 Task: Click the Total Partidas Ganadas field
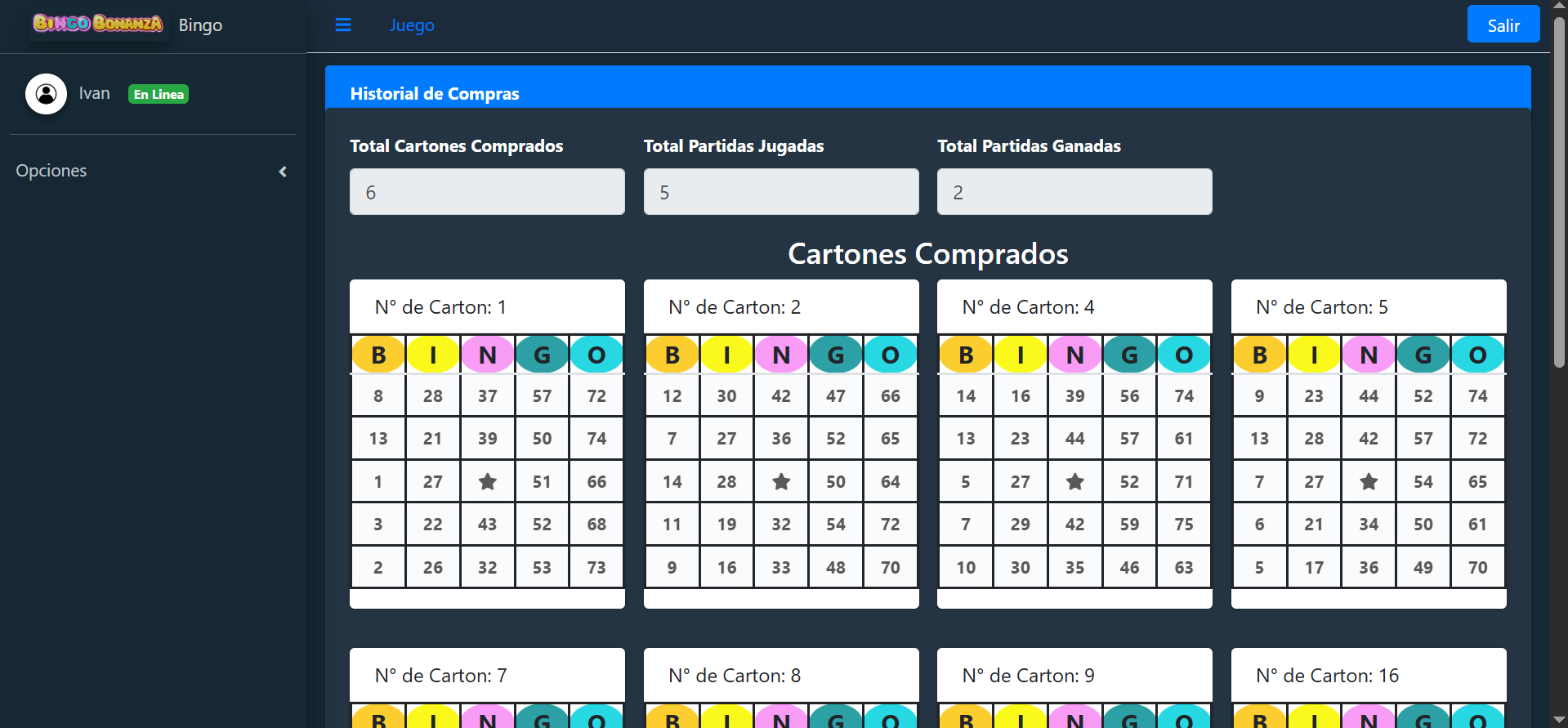pyautogui.click(x=1074, y=192)
